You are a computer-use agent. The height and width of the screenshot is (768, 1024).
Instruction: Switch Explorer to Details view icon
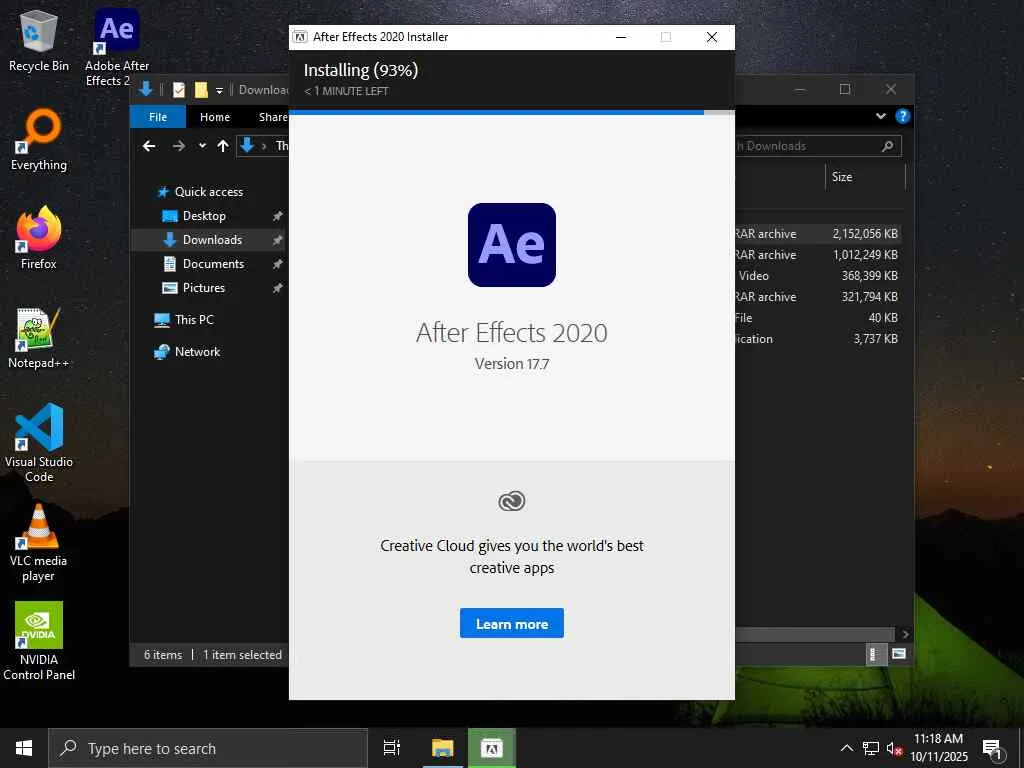tap(874, 654)
